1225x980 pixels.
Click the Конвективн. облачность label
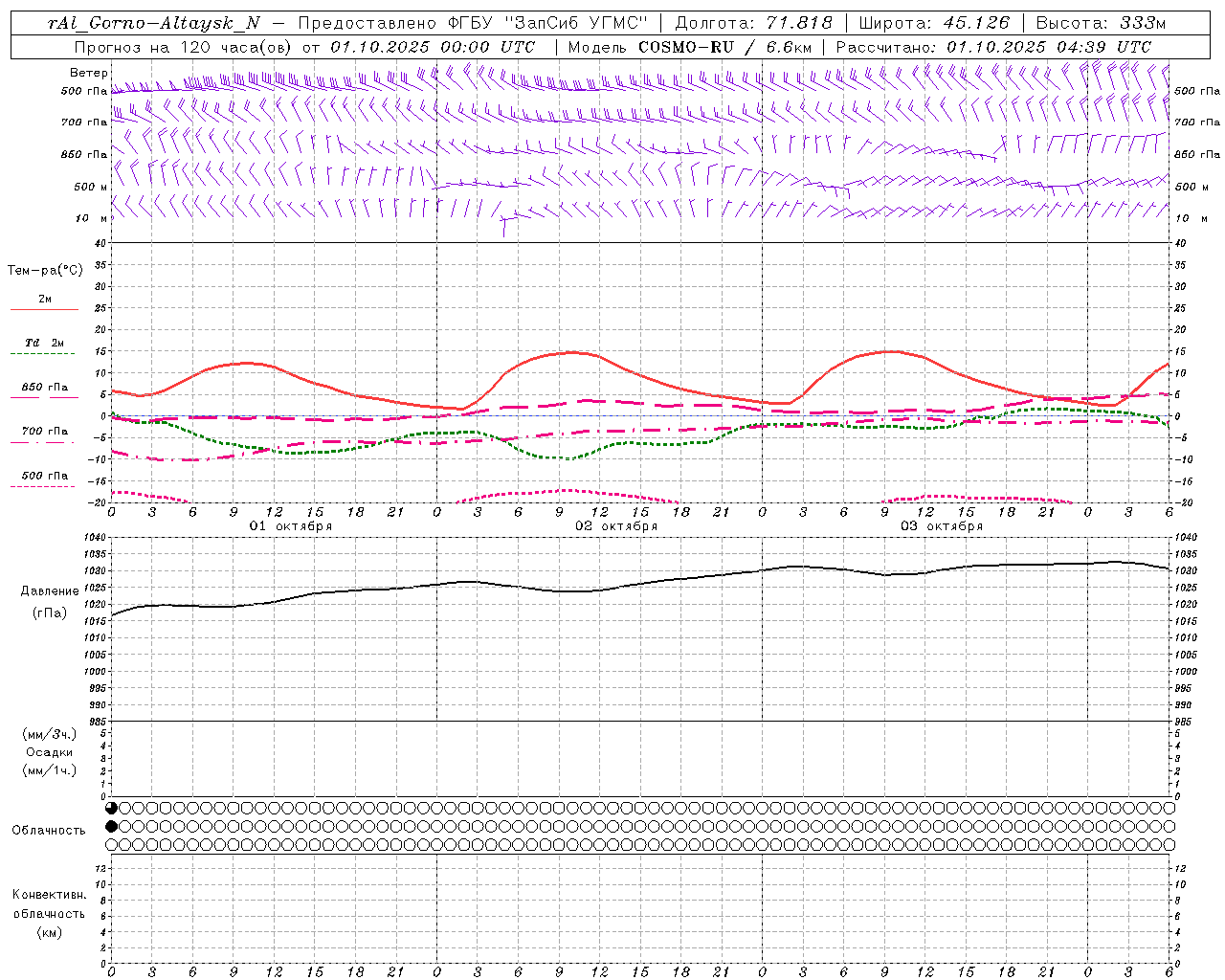[49, 913]
